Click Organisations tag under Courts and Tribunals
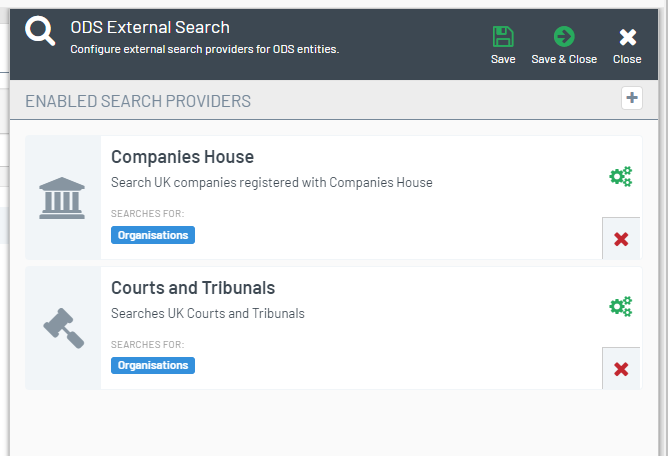 (153, 366)
